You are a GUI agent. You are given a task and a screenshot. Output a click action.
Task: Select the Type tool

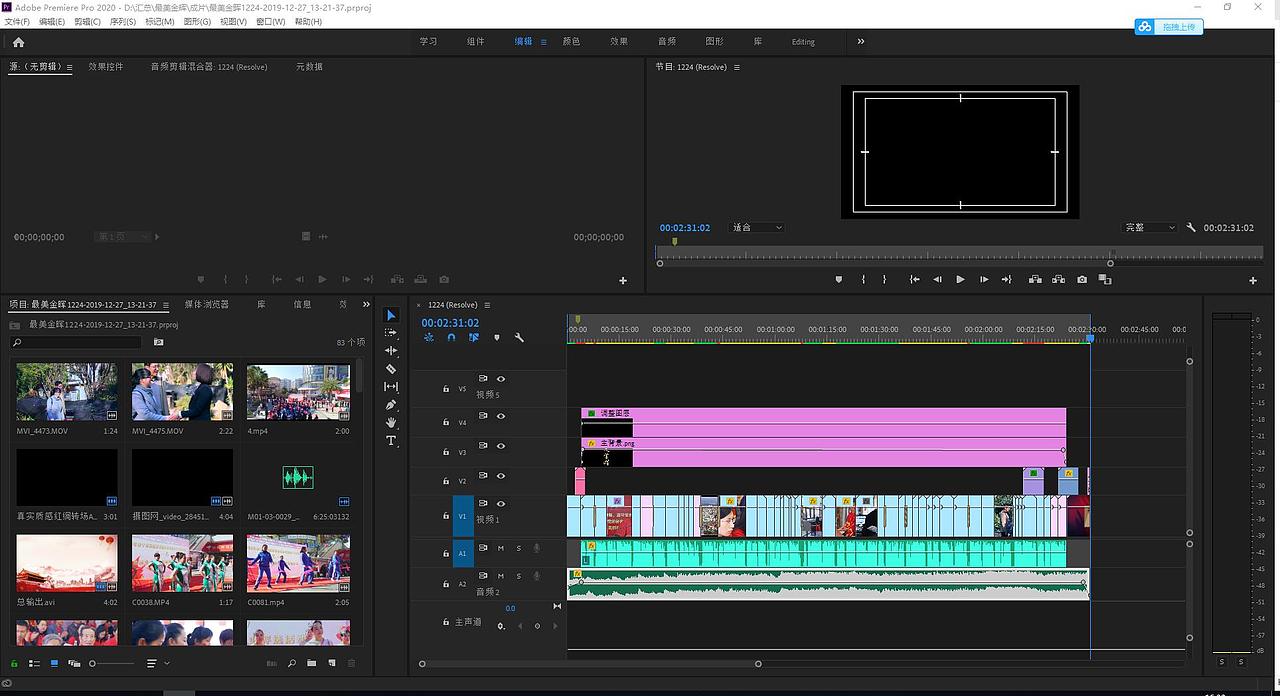click(x=391, y=441)
